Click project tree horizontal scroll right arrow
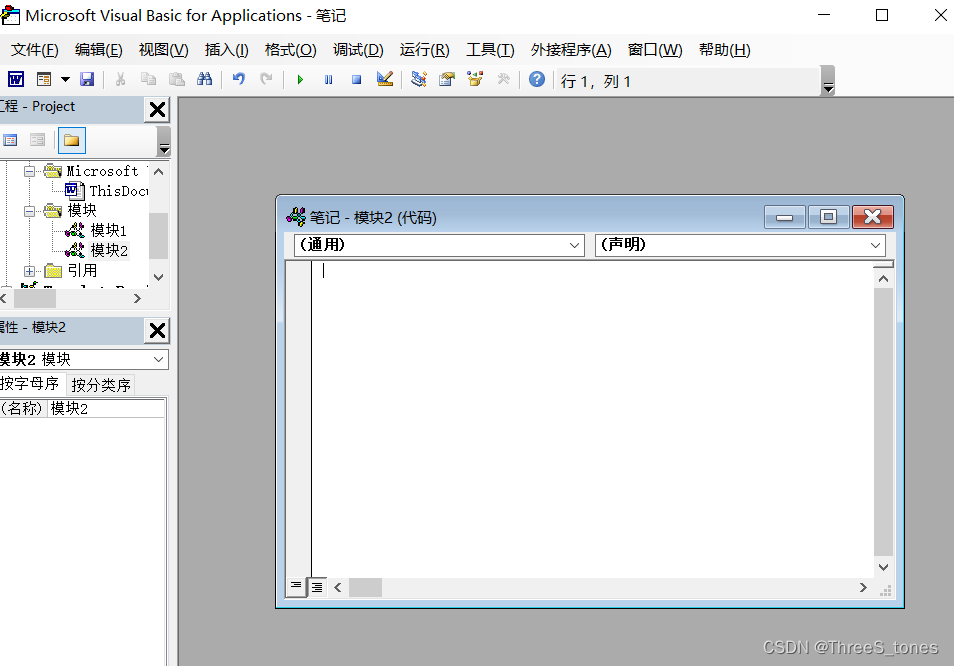 137,299
